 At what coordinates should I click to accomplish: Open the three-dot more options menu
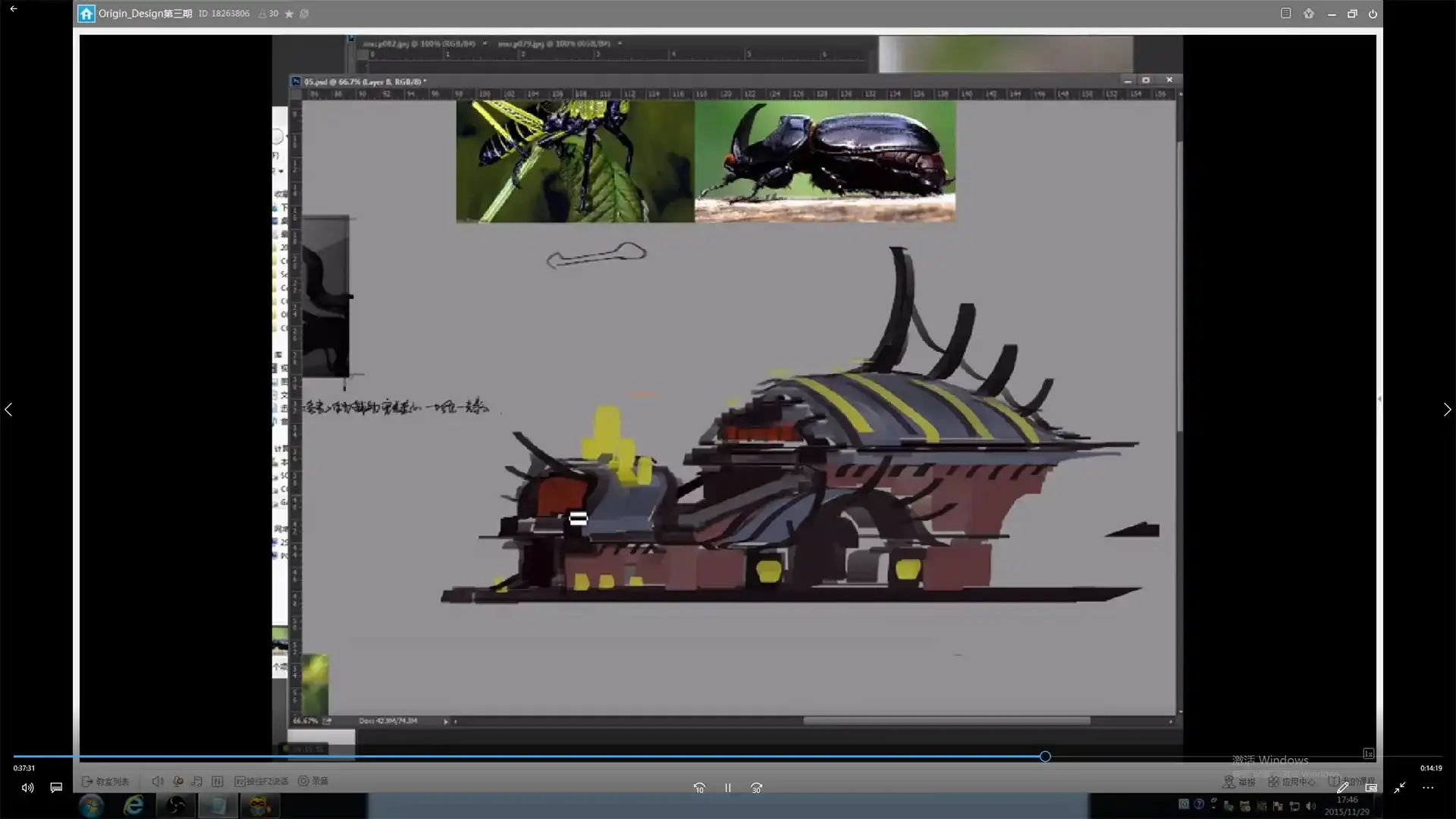tap(1428, 788)
